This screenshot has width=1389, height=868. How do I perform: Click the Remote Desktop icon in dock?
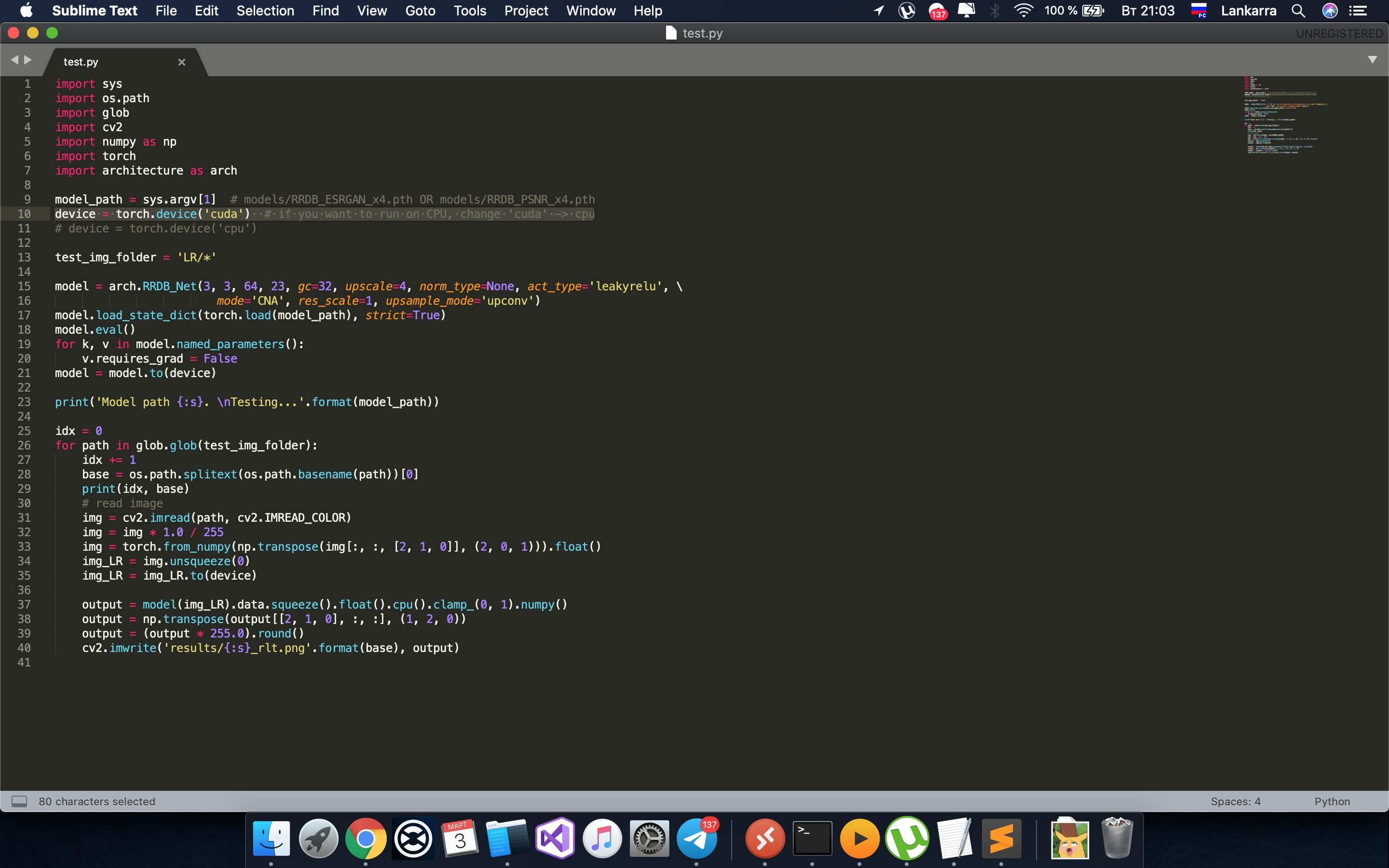tap(764, 839)
